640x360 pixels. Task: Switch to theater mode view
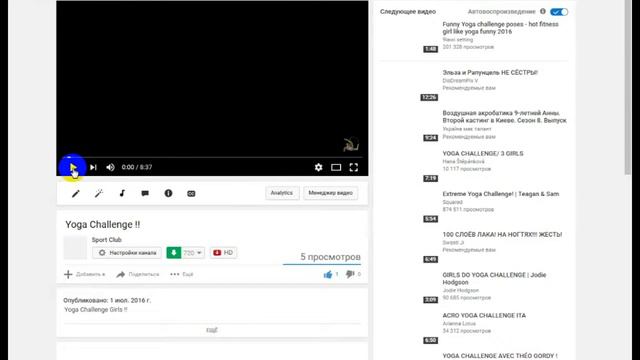336,167
